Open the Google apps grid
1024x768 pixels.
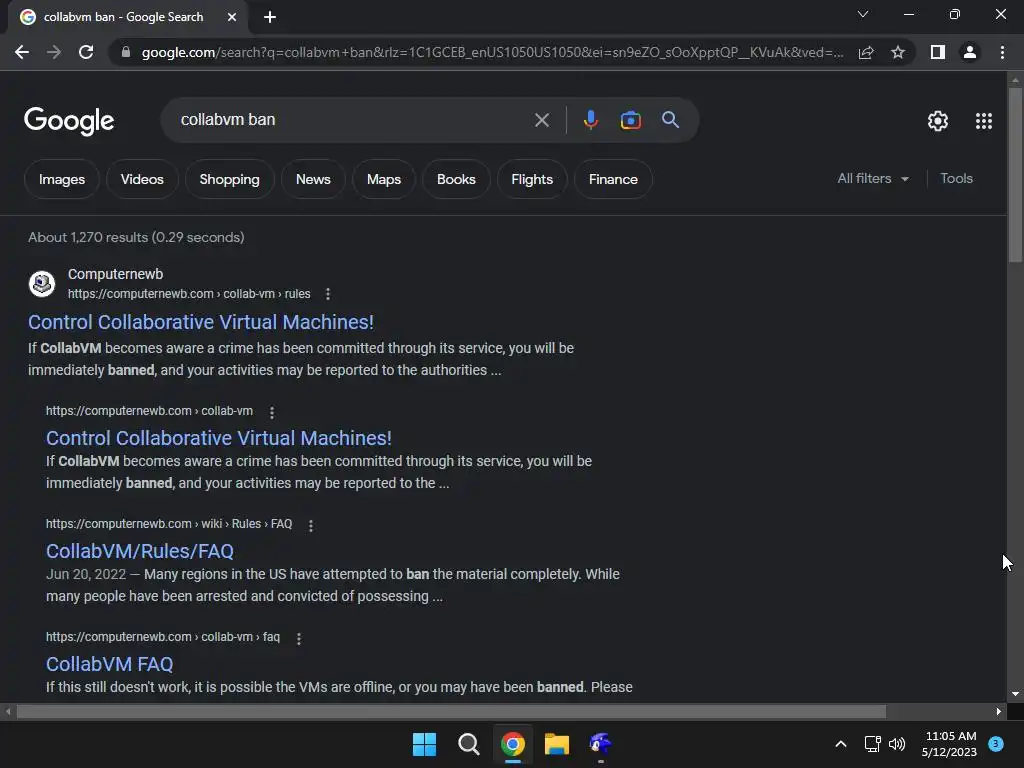(x=984, y=121)
